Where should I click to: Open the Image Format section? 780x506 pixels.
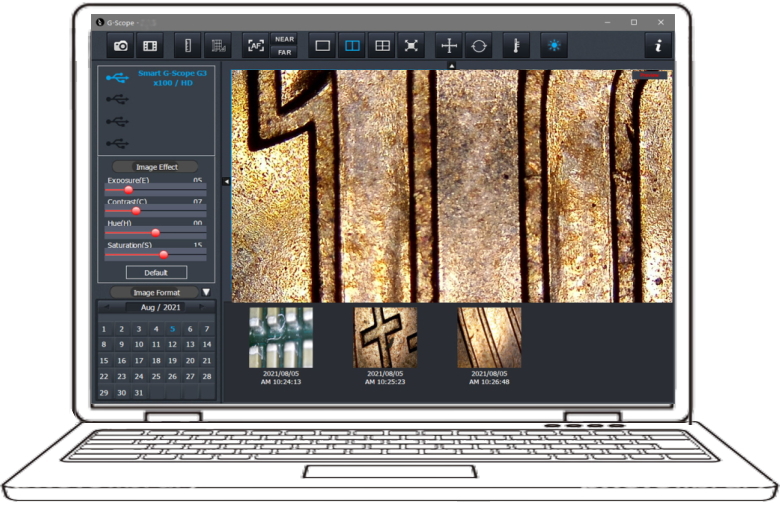coord(156,293)
